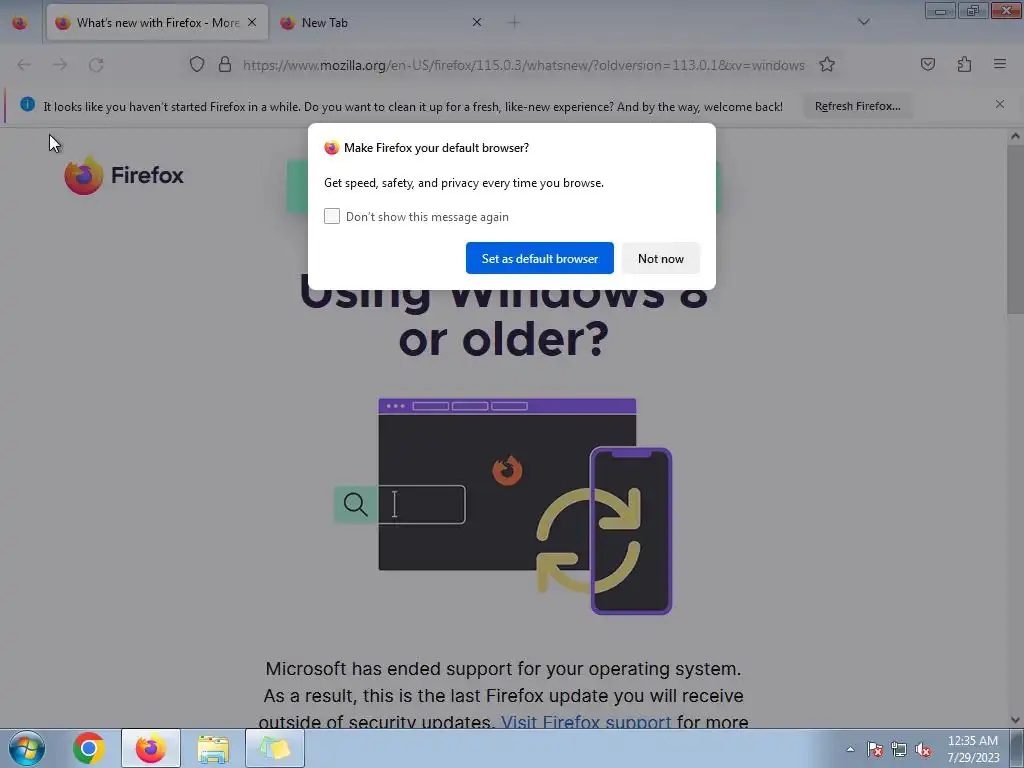
Task: Click the mozilla.org URL address bar
Action: [524, 65]
